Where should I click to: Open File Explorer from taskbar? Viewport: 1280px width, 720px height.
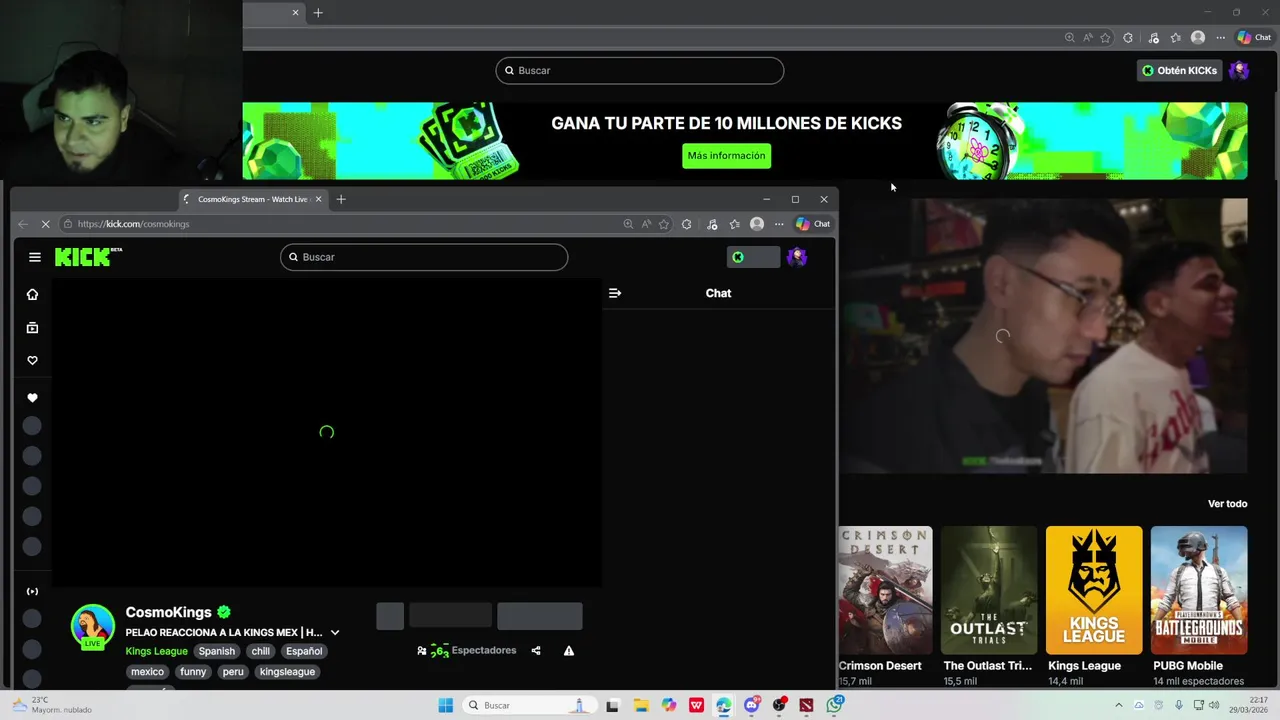point(640,705)
